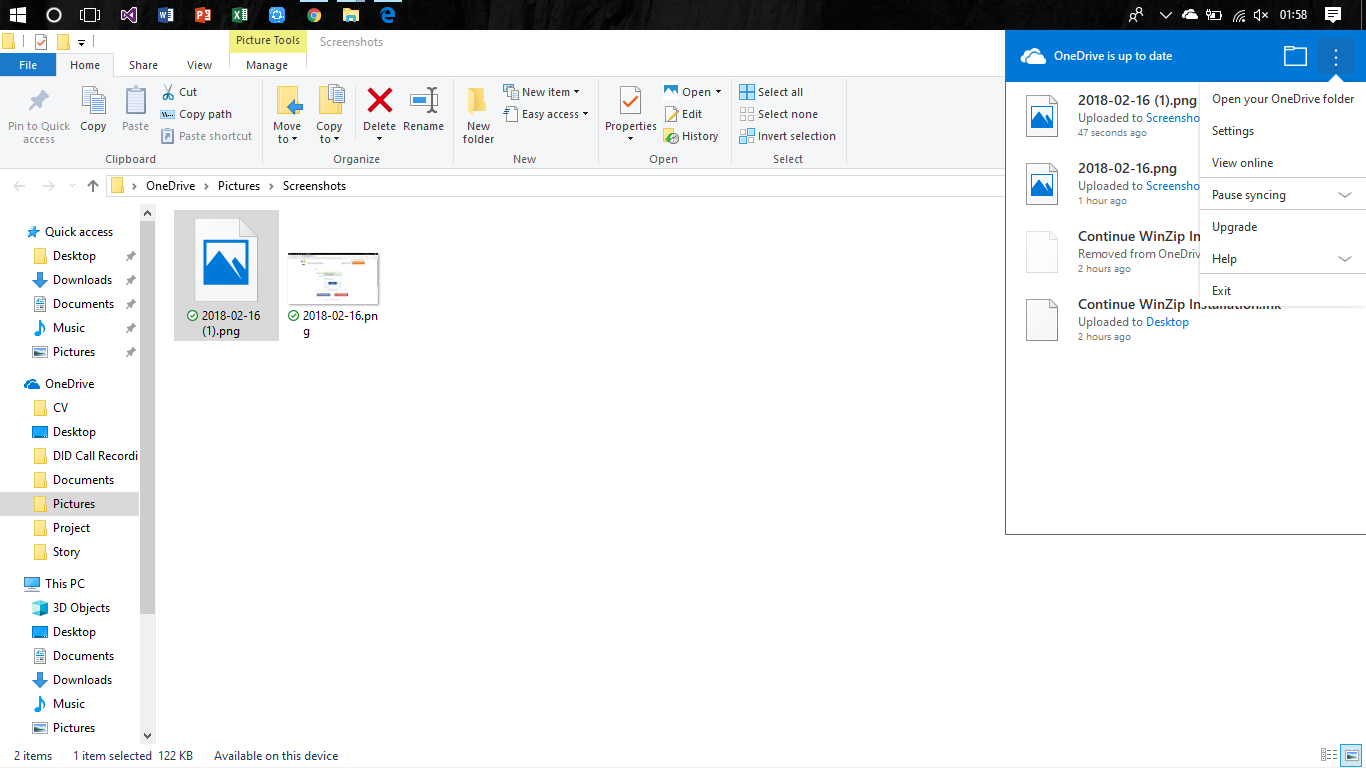Open DID Call Recordings folder
Viewport: 1366px width, 768px height.
(x=95, y=456)
